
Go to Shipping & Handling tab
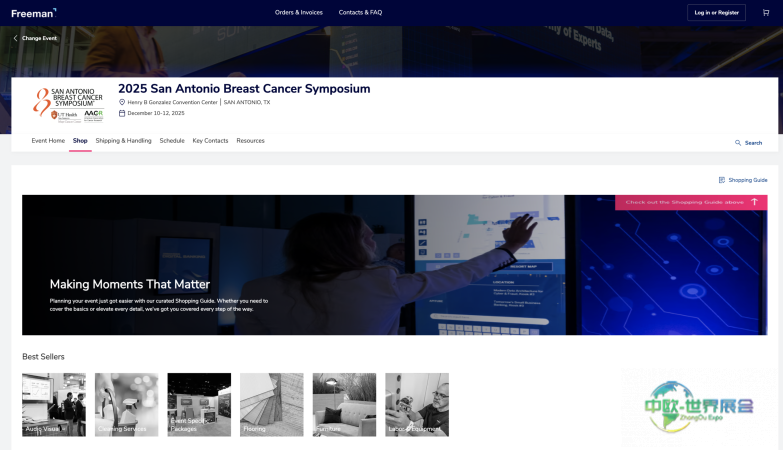(123, 141)
